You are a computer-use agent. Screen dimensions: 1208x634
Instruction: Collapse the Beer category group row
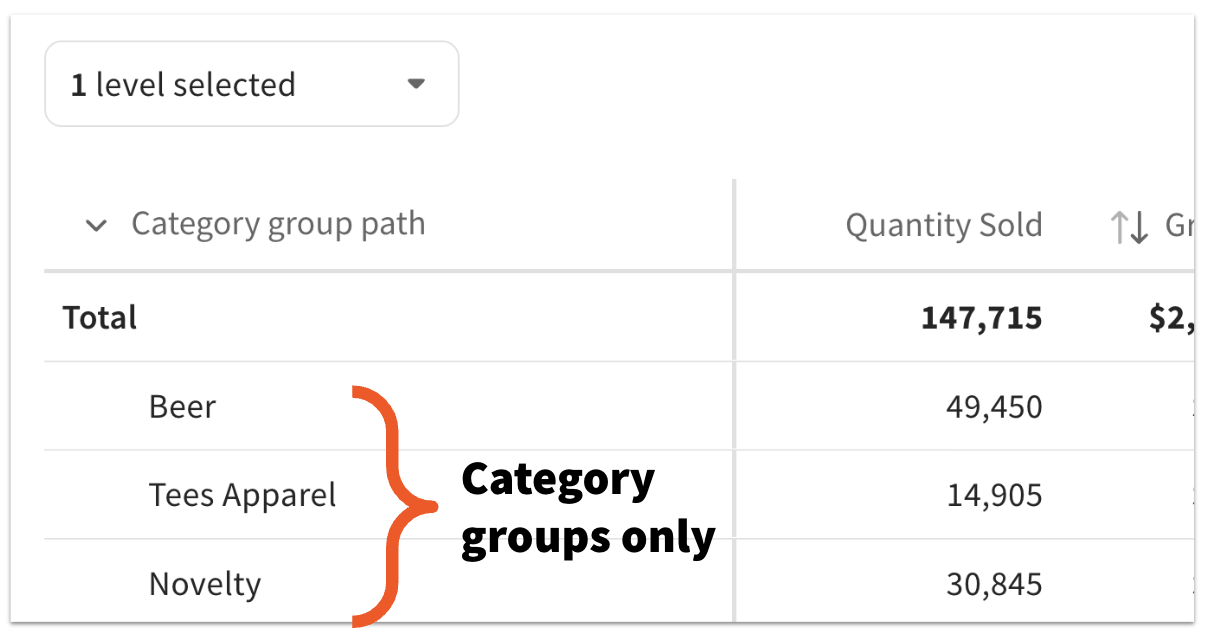click(x=182, y=407)
